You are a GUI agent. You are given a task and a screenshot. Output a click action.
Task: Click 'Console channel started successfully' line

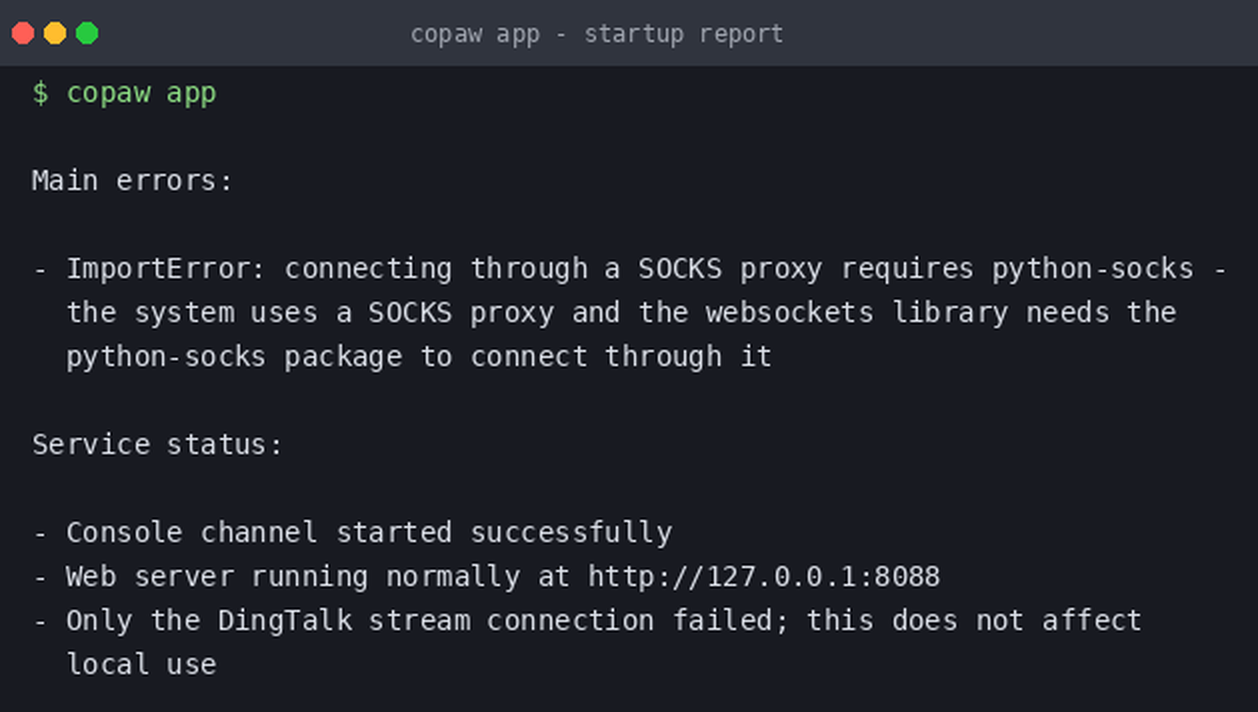pos(369,532)
